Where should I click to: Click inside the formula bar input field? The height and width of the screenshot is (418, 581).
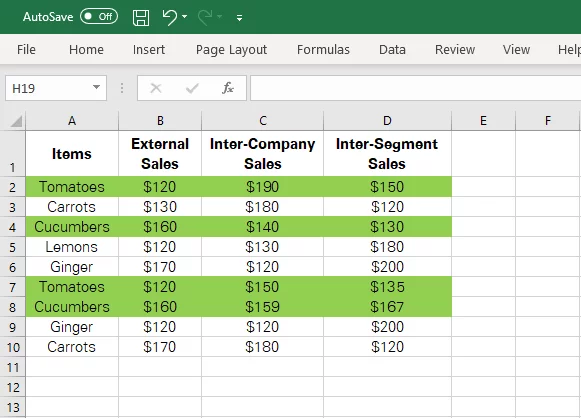tap(415, 88)
